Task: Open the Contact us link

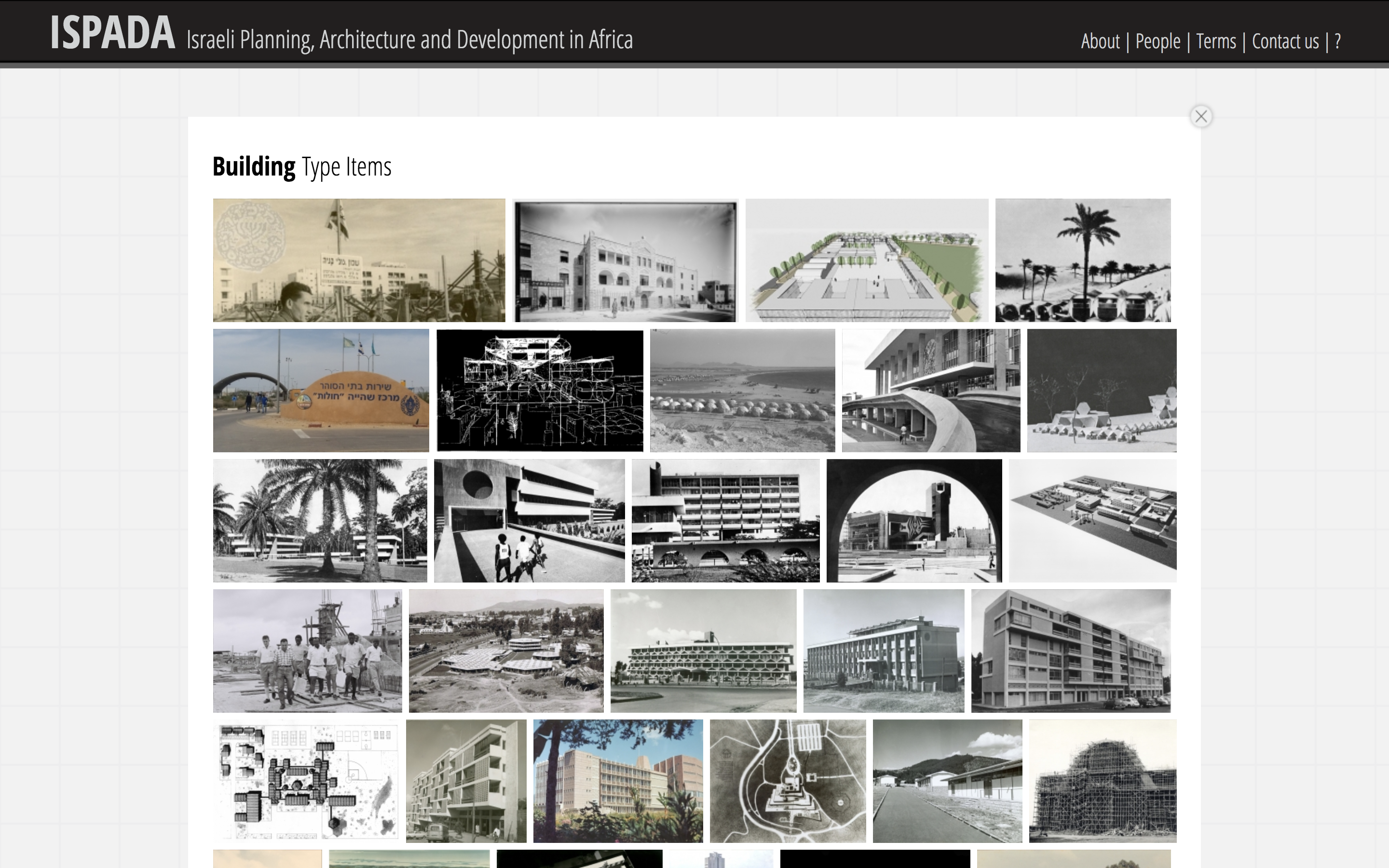Action: coord(1285,41)
